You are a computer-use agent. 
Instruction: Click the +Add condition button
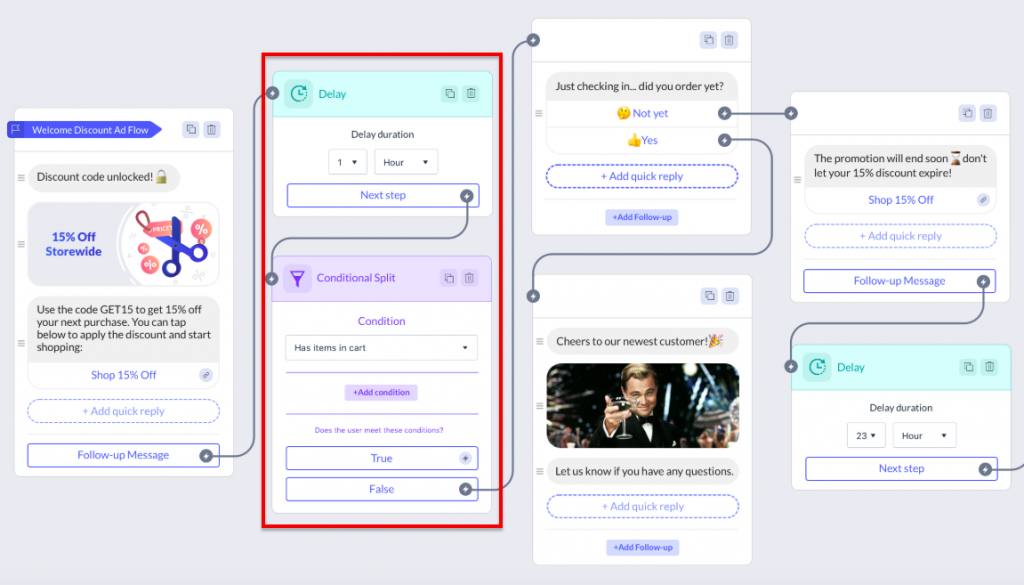point(381,392)
